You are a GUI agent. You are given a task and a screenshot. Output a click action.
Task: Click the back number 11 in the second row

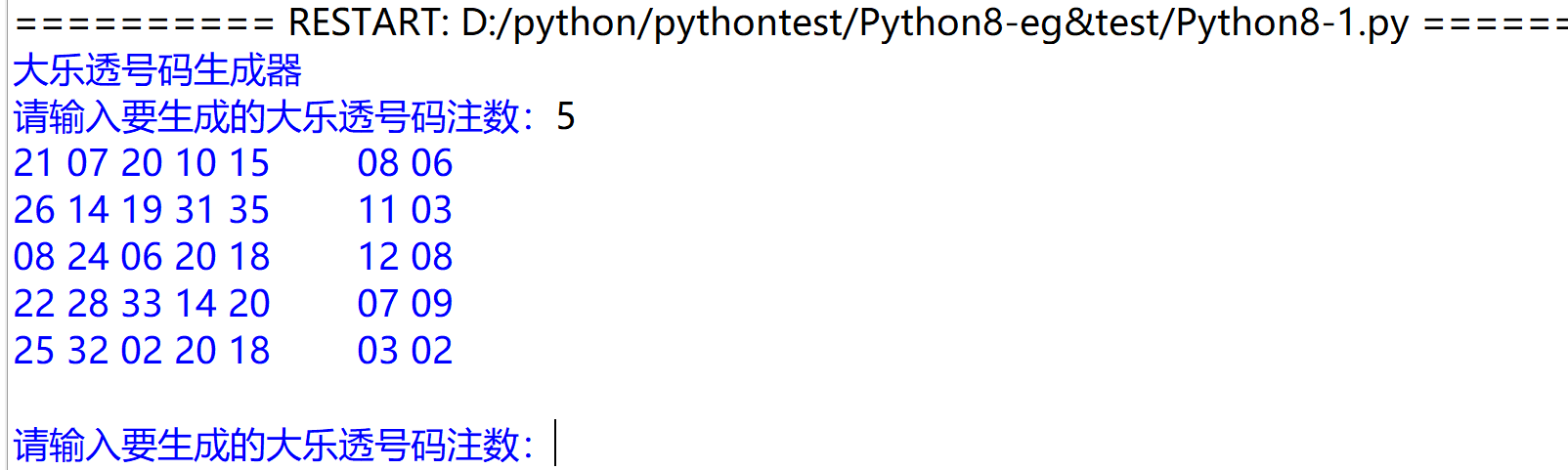377,210
